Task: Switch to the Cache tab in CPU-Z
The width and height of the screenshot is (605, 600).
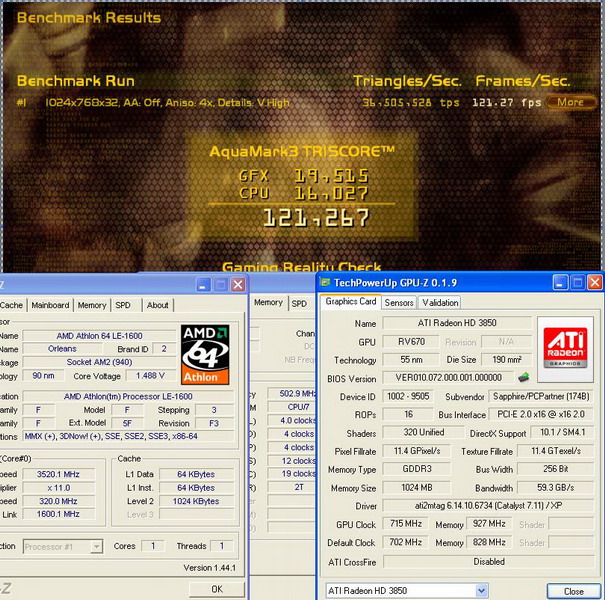Action: pos(12,305)
